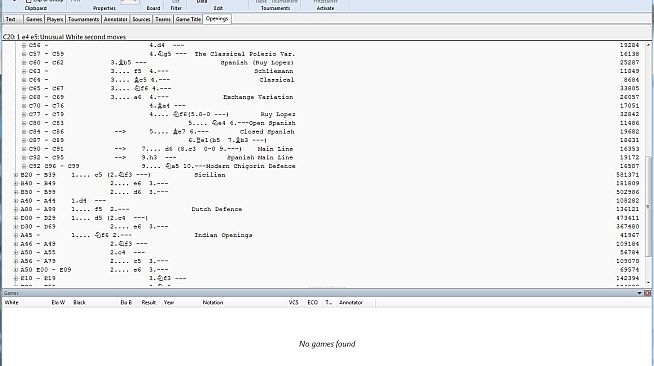Sort games by Year column
654x366 pixels.
click(181, 303)
